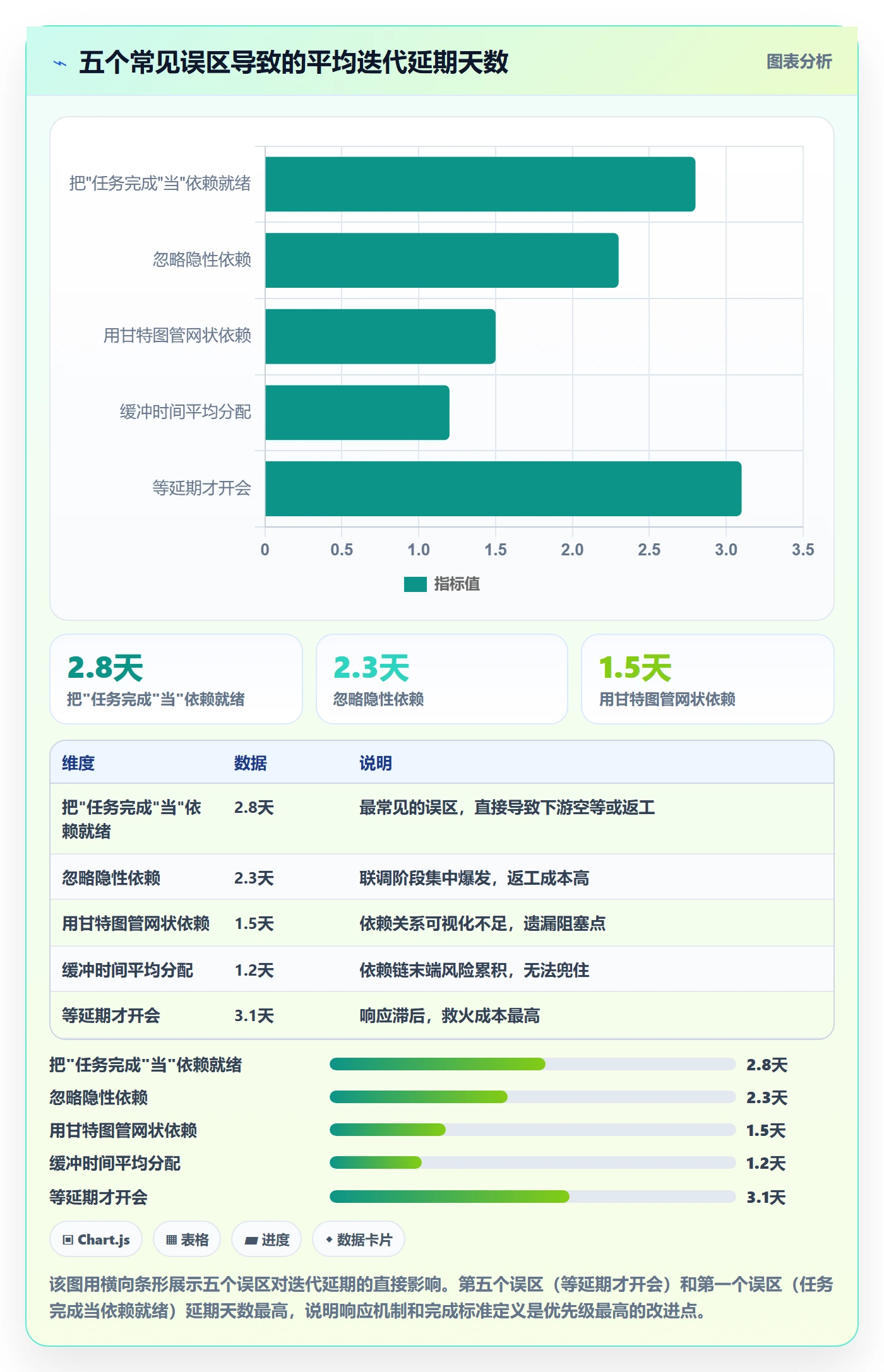Click the 说明 column header
The height and width of the screenshot is (1372, 884).
tap(376, 763)
